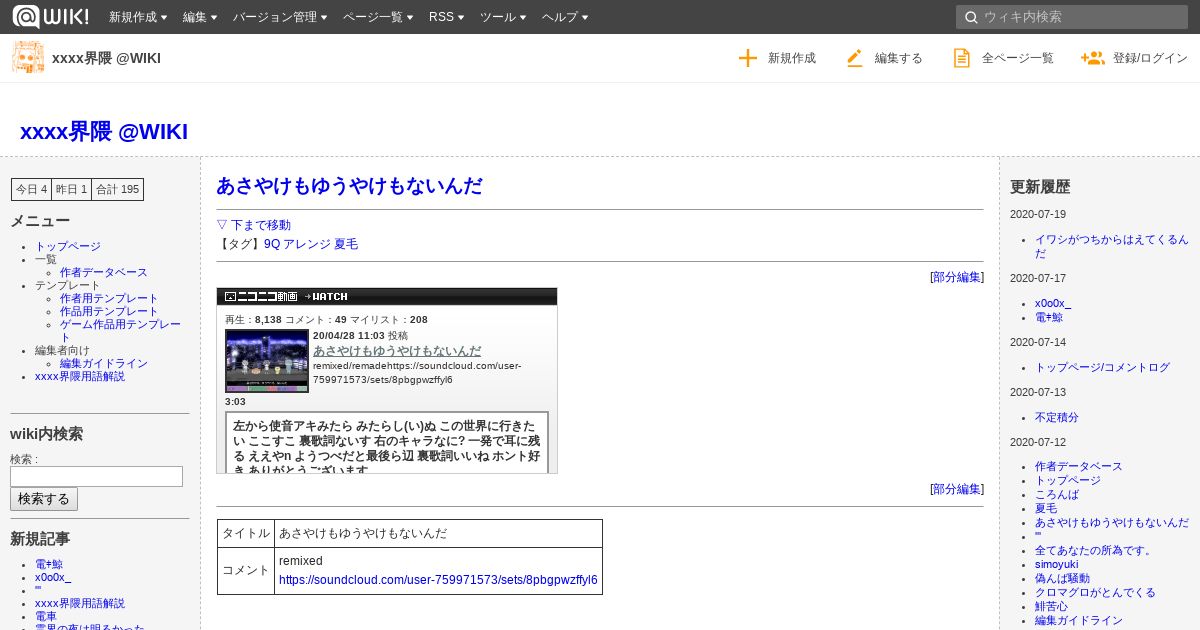Click the upper 部分編集 link
This screenshot has width=1200, height=630.
click(957, 277)
